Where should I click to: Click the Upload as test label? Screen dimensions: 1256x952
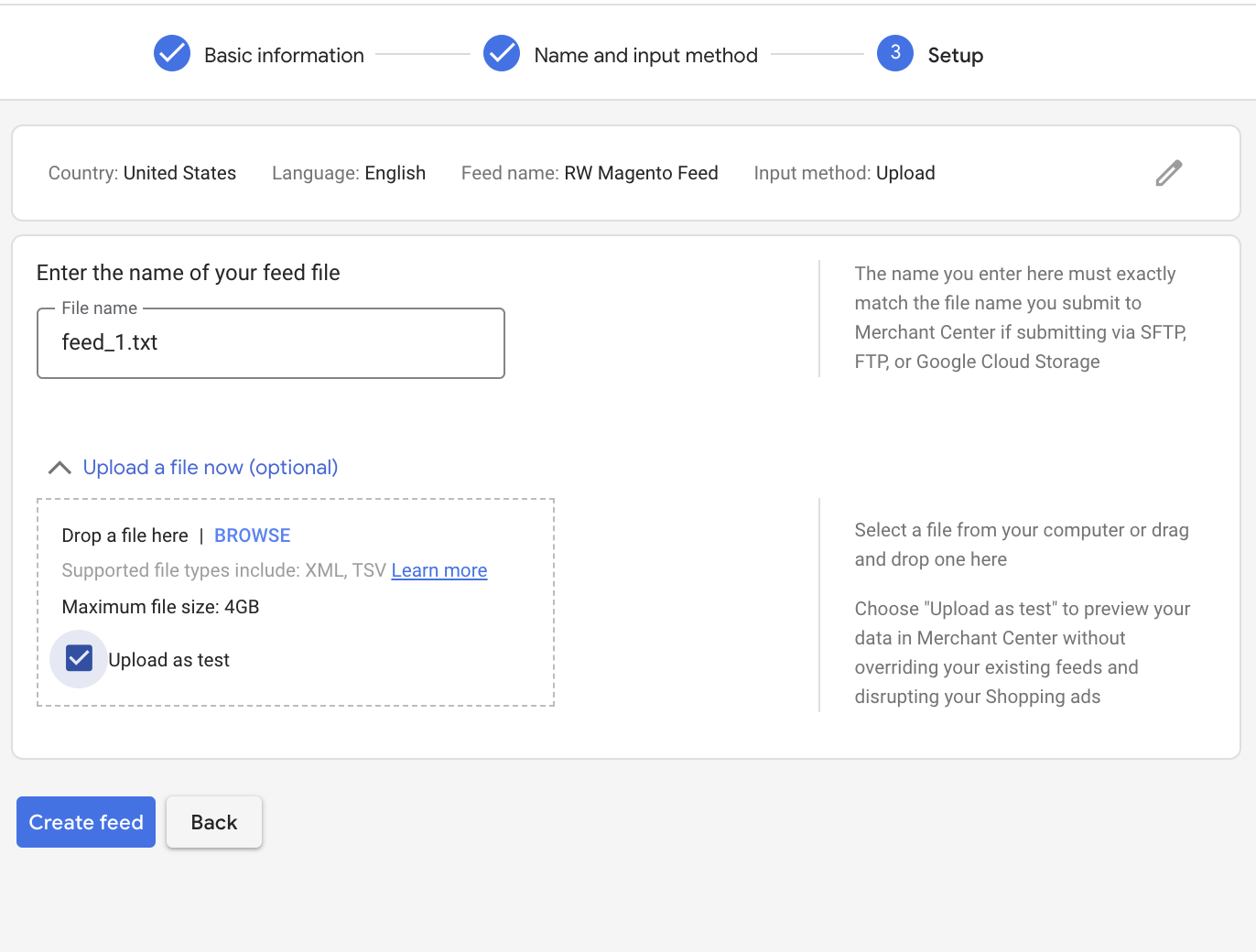pyautogui.click(x=169, y=660)
